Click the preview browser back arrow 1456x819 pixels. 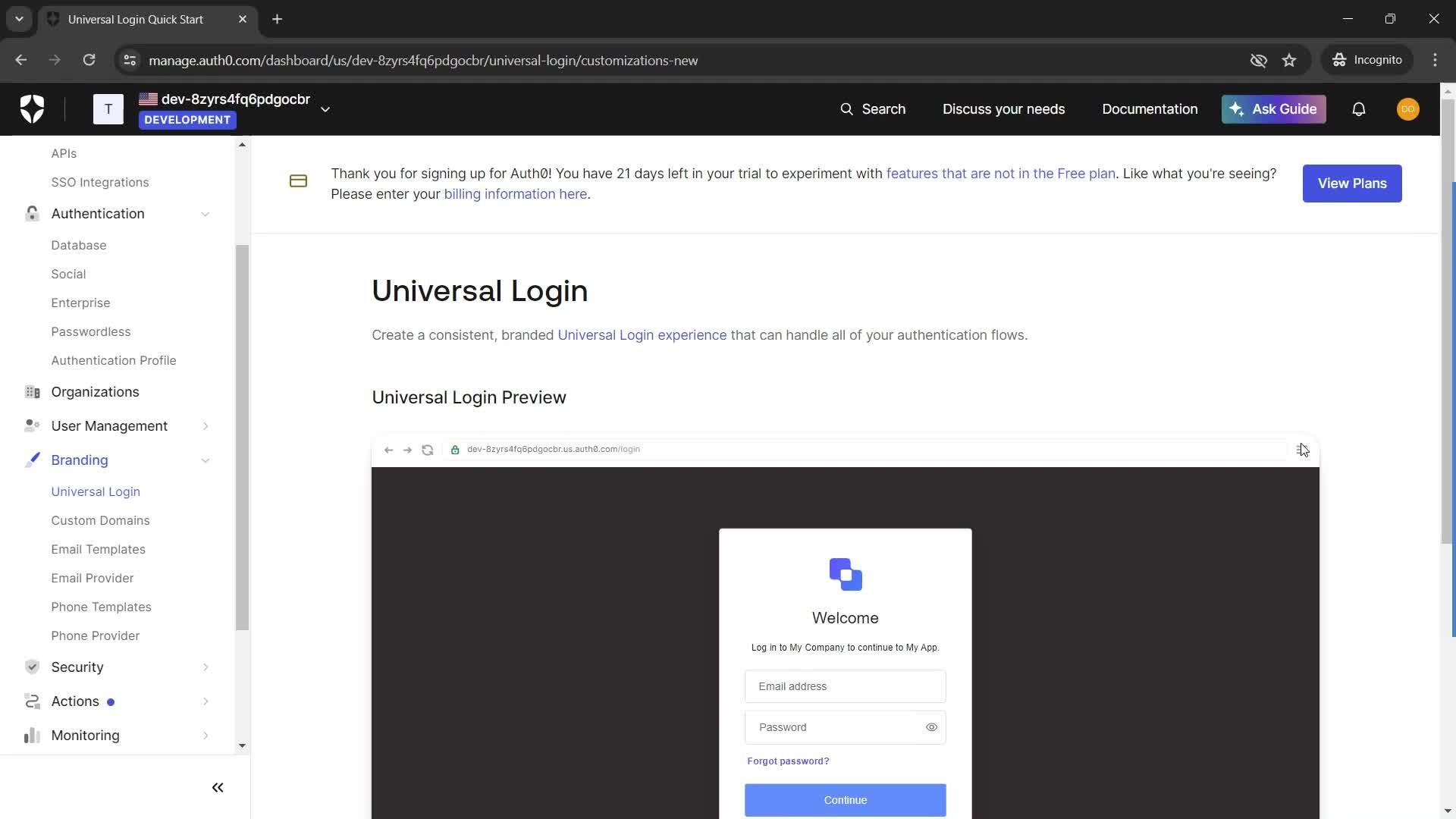(388, 450)
